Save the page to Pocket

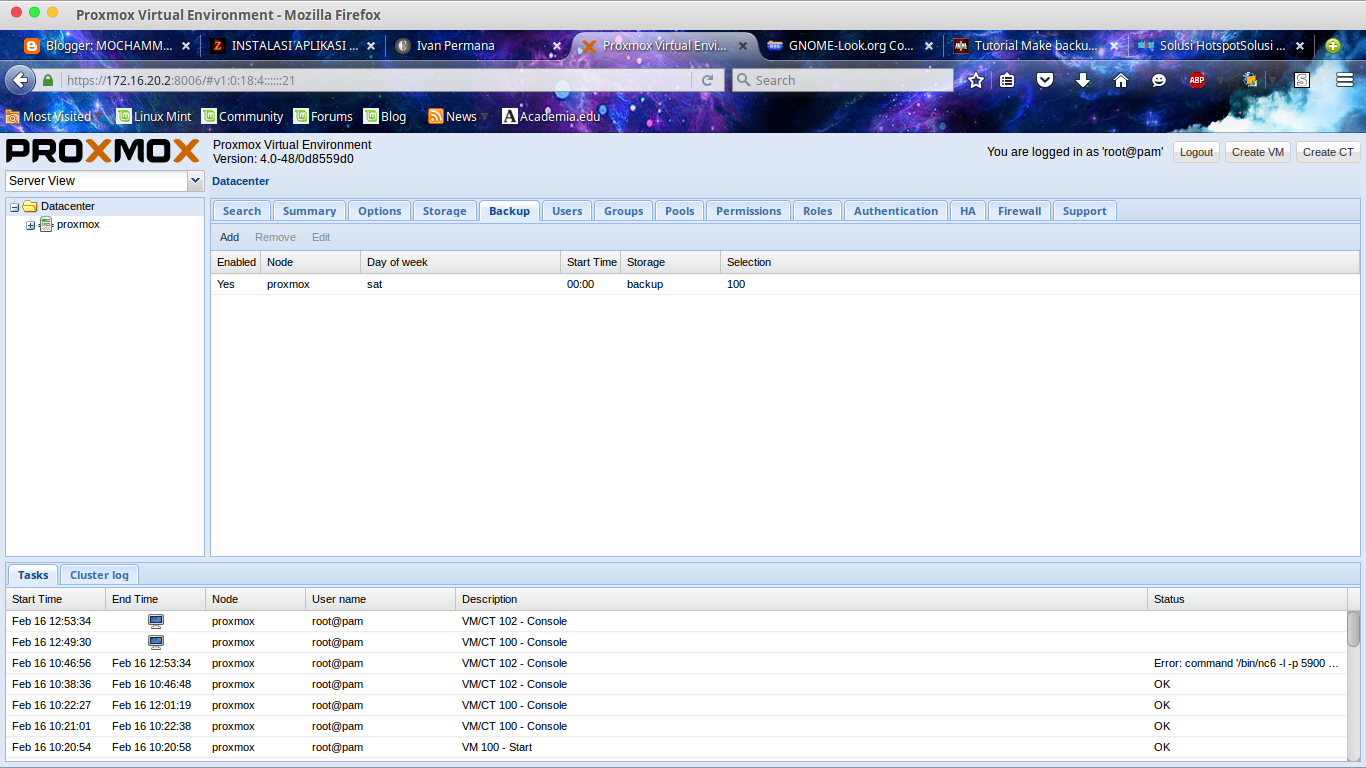tap(1045, 80)
